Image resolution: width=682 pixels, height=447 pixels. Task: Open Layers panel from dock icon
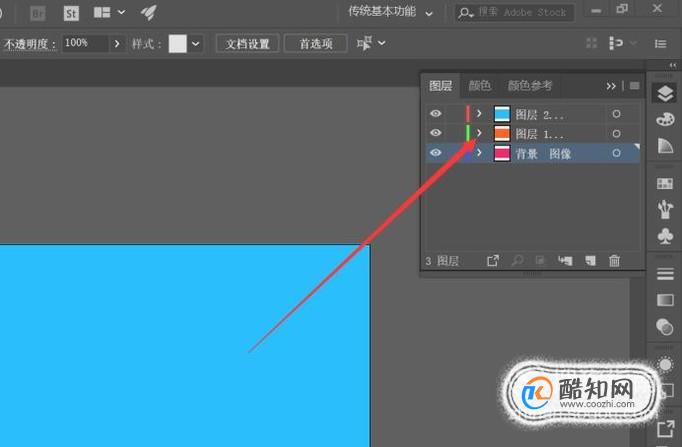pyautogui.click(x=665, y=93)
